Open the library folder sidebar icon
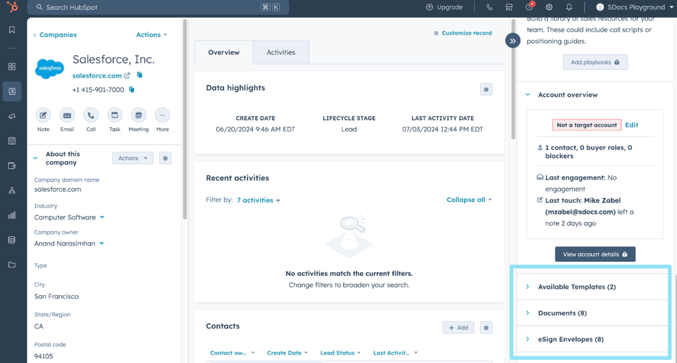Image resolution: width=677 pixels, height=363 pixels. [x=12, y=265]
